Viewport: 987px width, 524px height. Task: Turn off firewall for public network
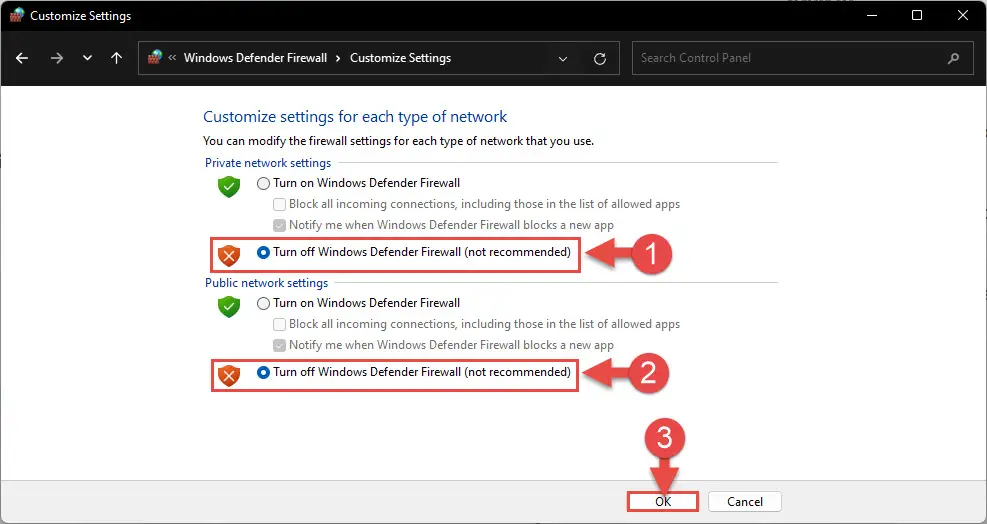click(x=263, y=373)
